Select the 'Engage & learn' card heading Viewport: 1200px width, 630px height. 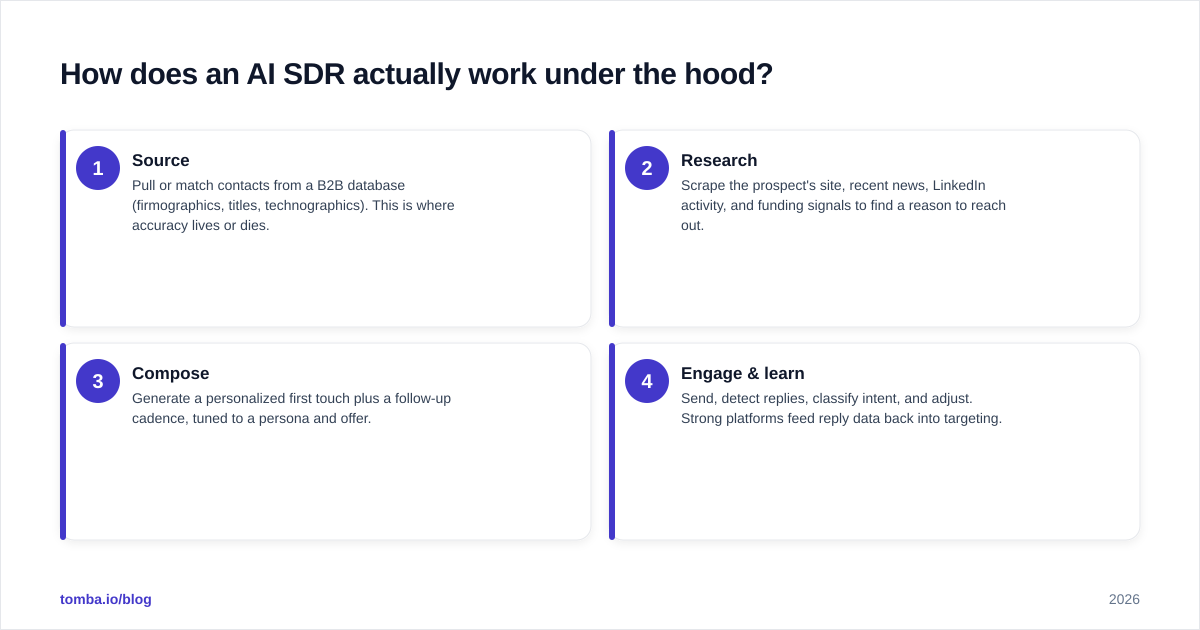(x=743, y=373)
